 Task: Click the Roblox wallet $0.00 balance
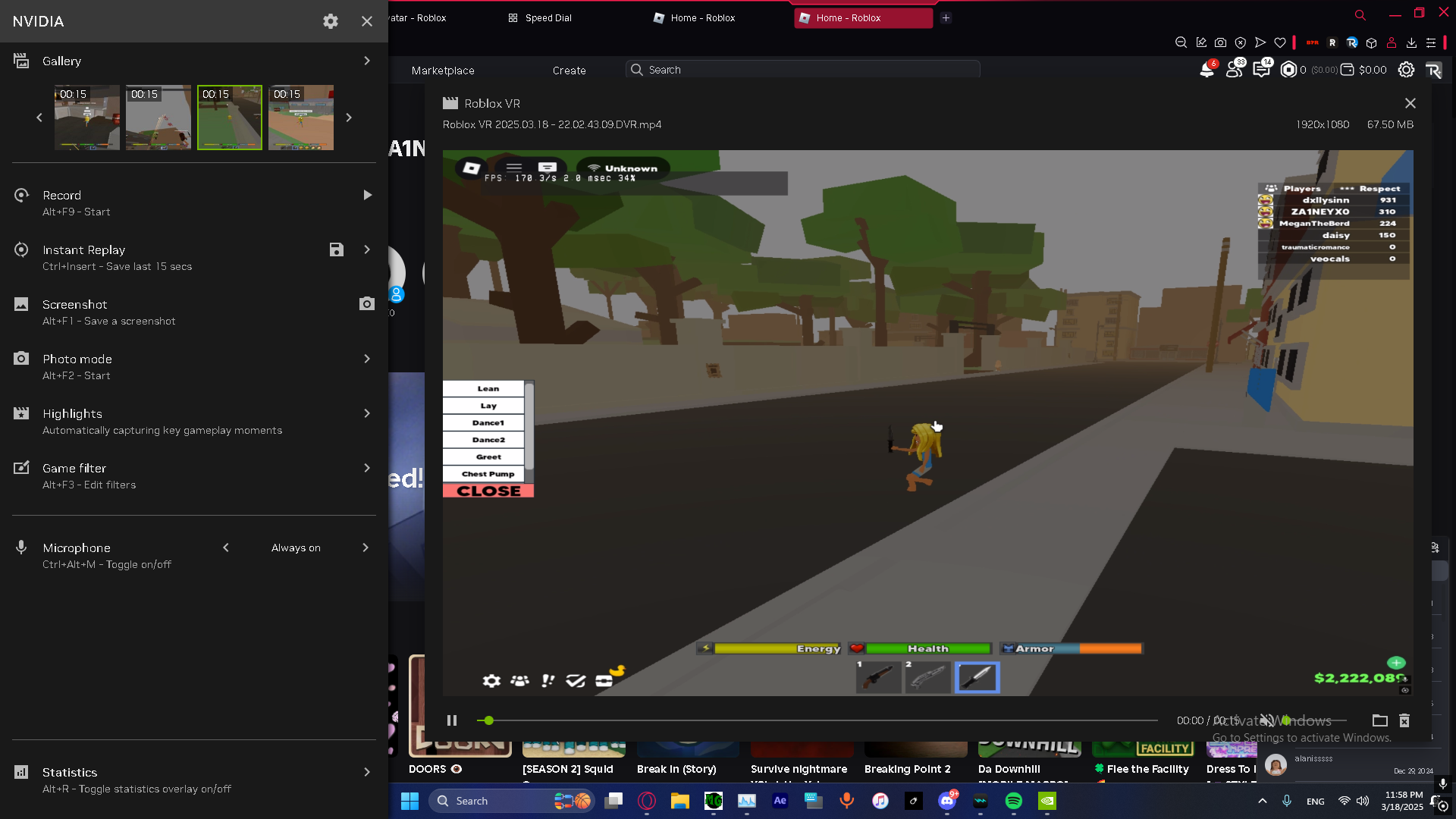coord(1364,70)
